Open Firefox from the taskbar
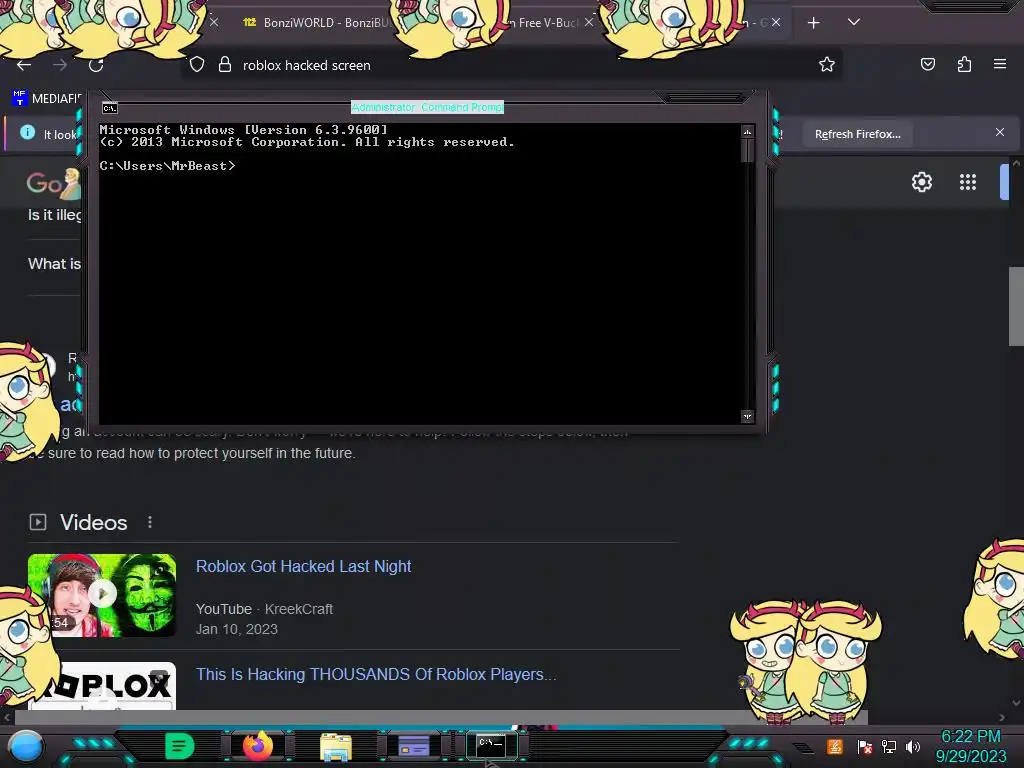1024x768 pixels. (257, 746)
